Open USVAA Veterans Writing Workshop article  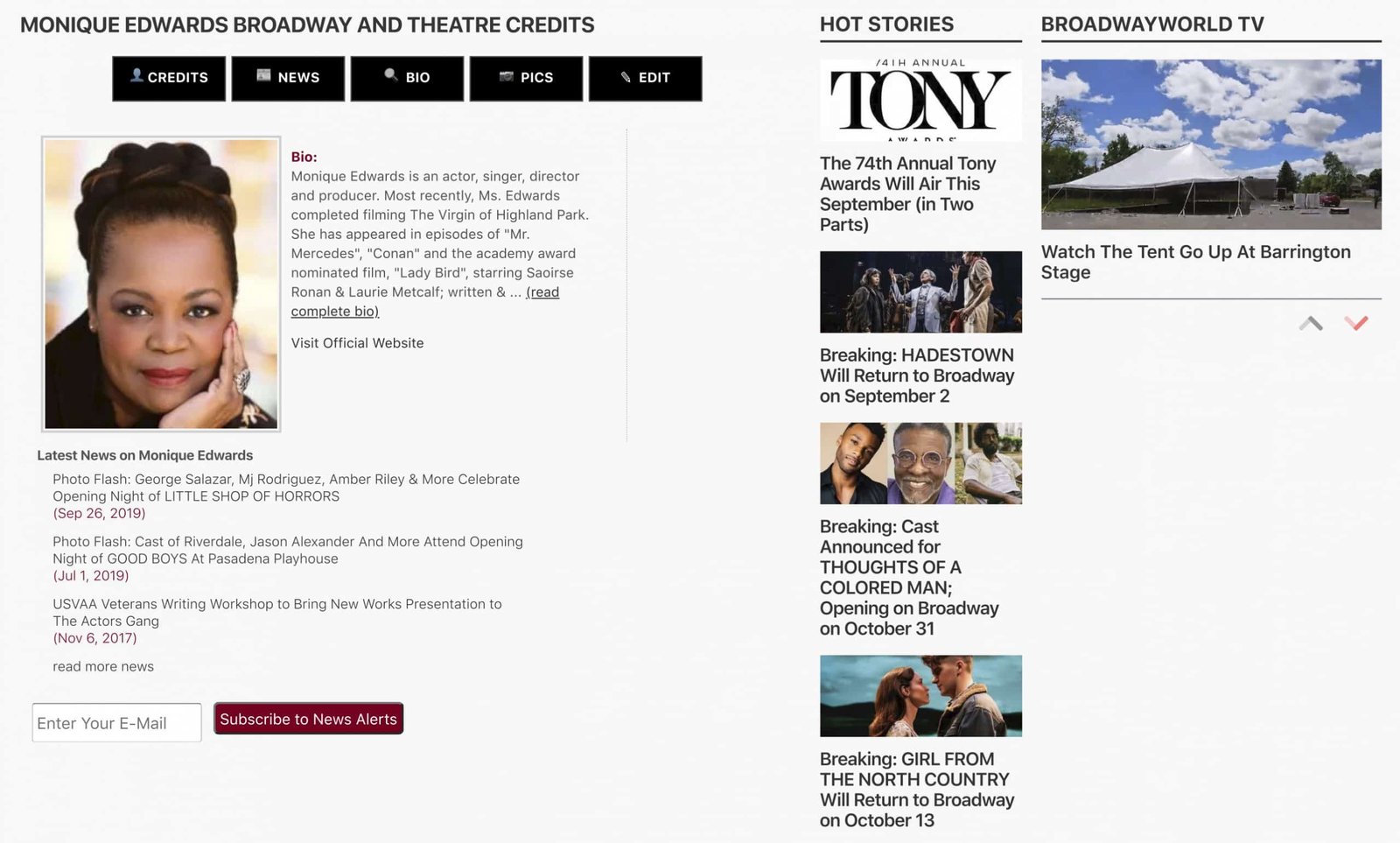(x=277, y=612)
